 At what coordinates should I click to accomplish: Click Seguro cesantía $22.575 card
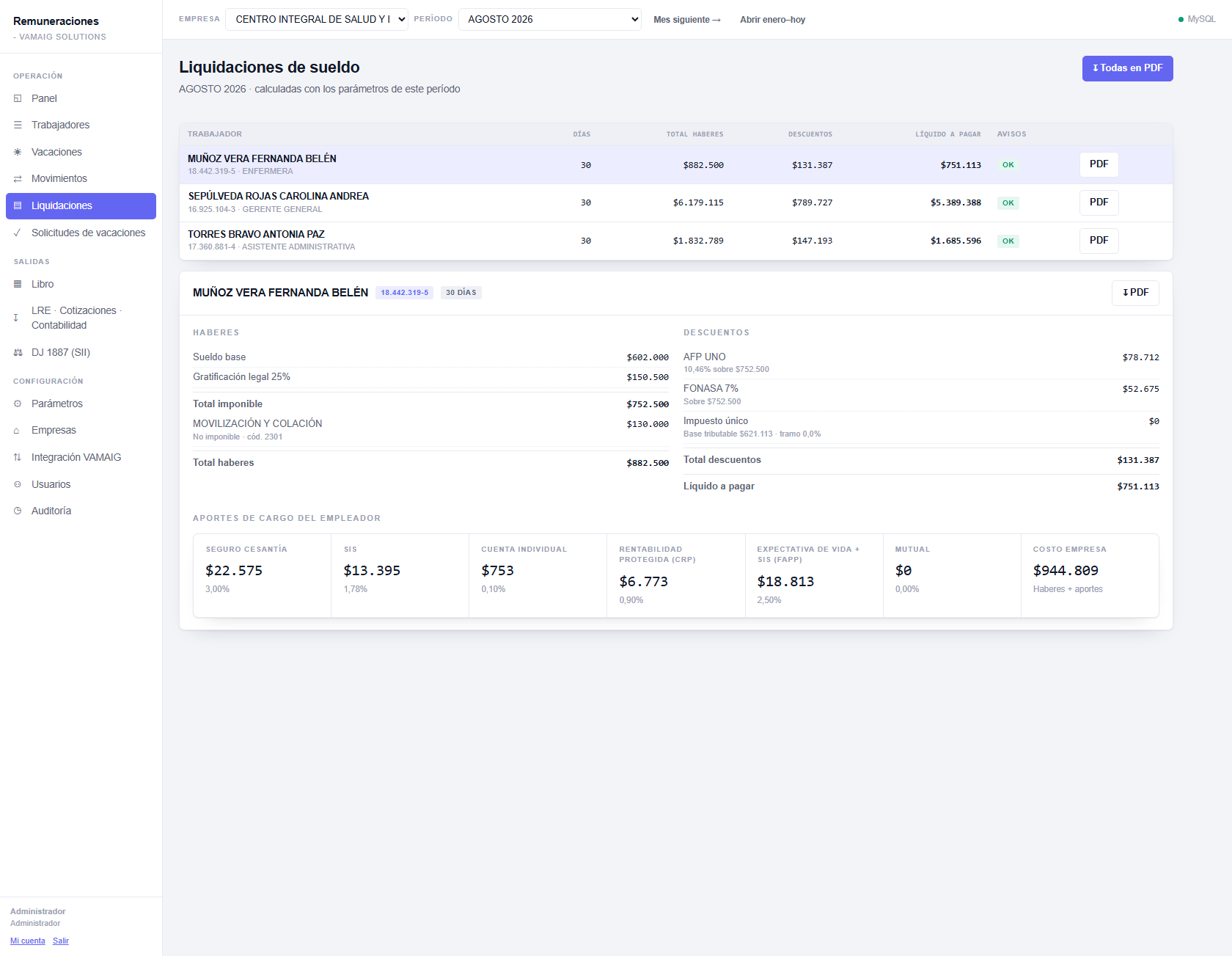(262, 576)
